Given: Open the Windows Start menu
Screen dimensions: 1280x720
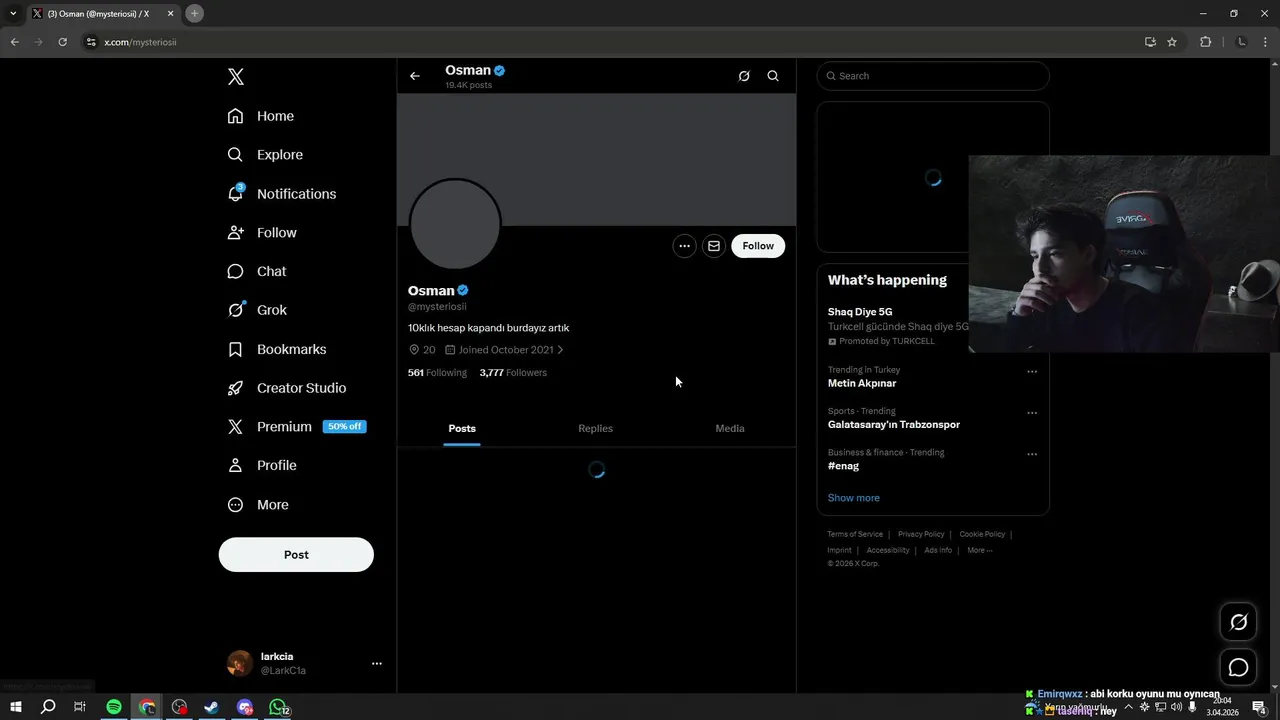Looking at the screenshot, I should click(x=15, y=707).
